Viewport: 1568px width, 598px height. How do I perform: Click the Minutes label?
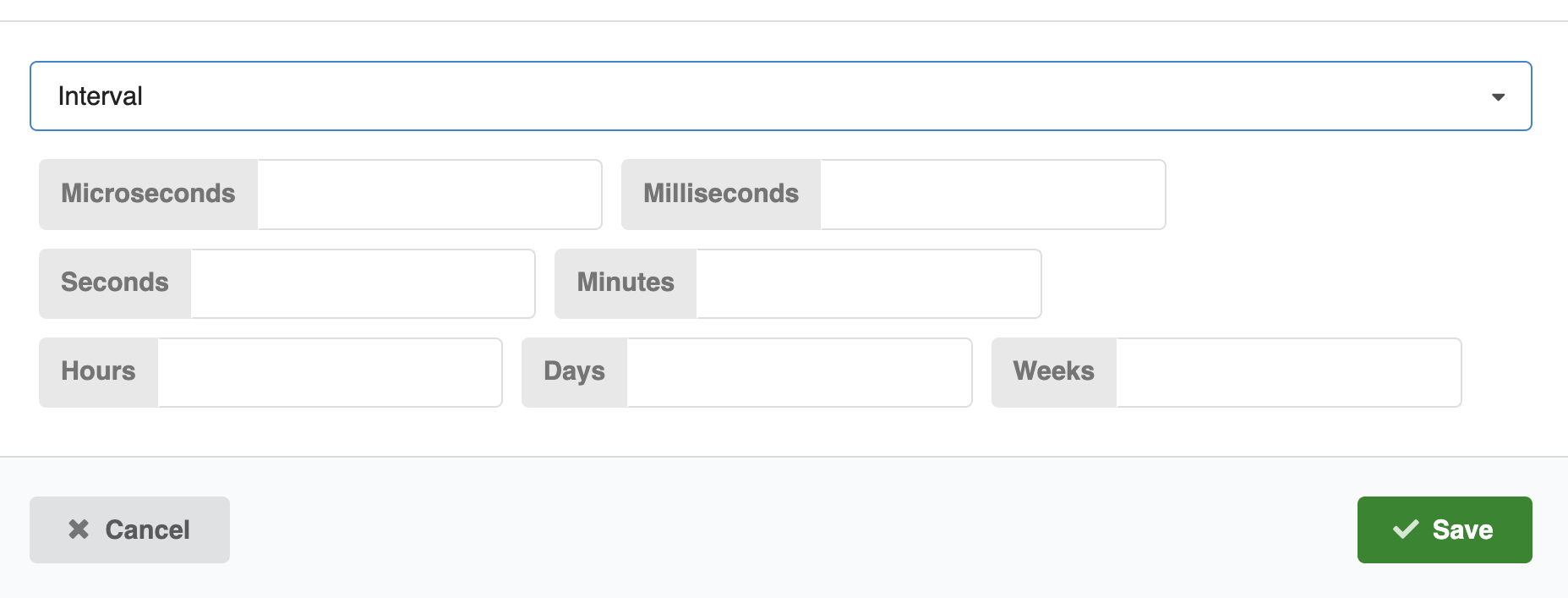626,283
